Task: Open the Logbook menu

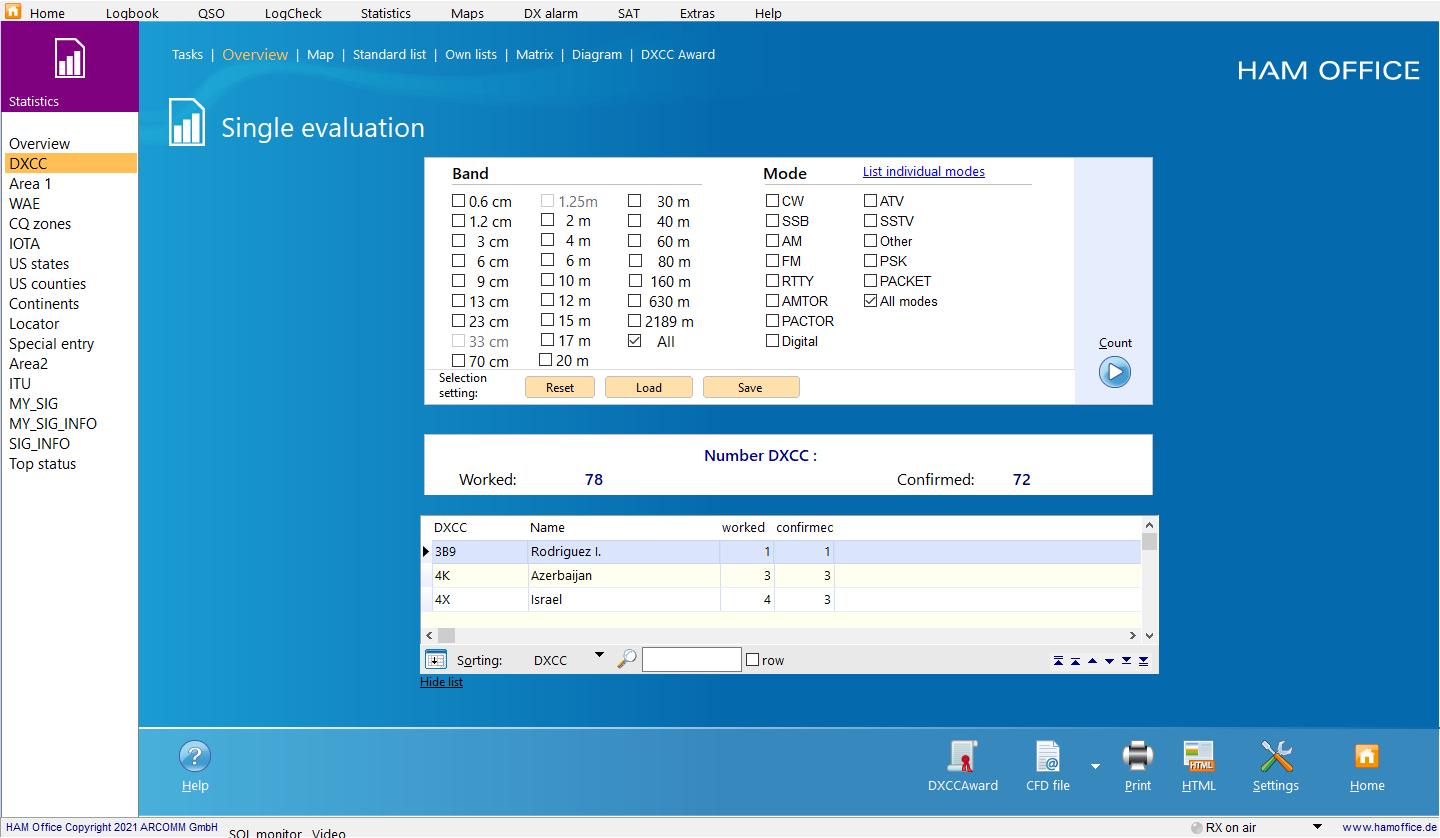Action: click(x=132, y=13)
